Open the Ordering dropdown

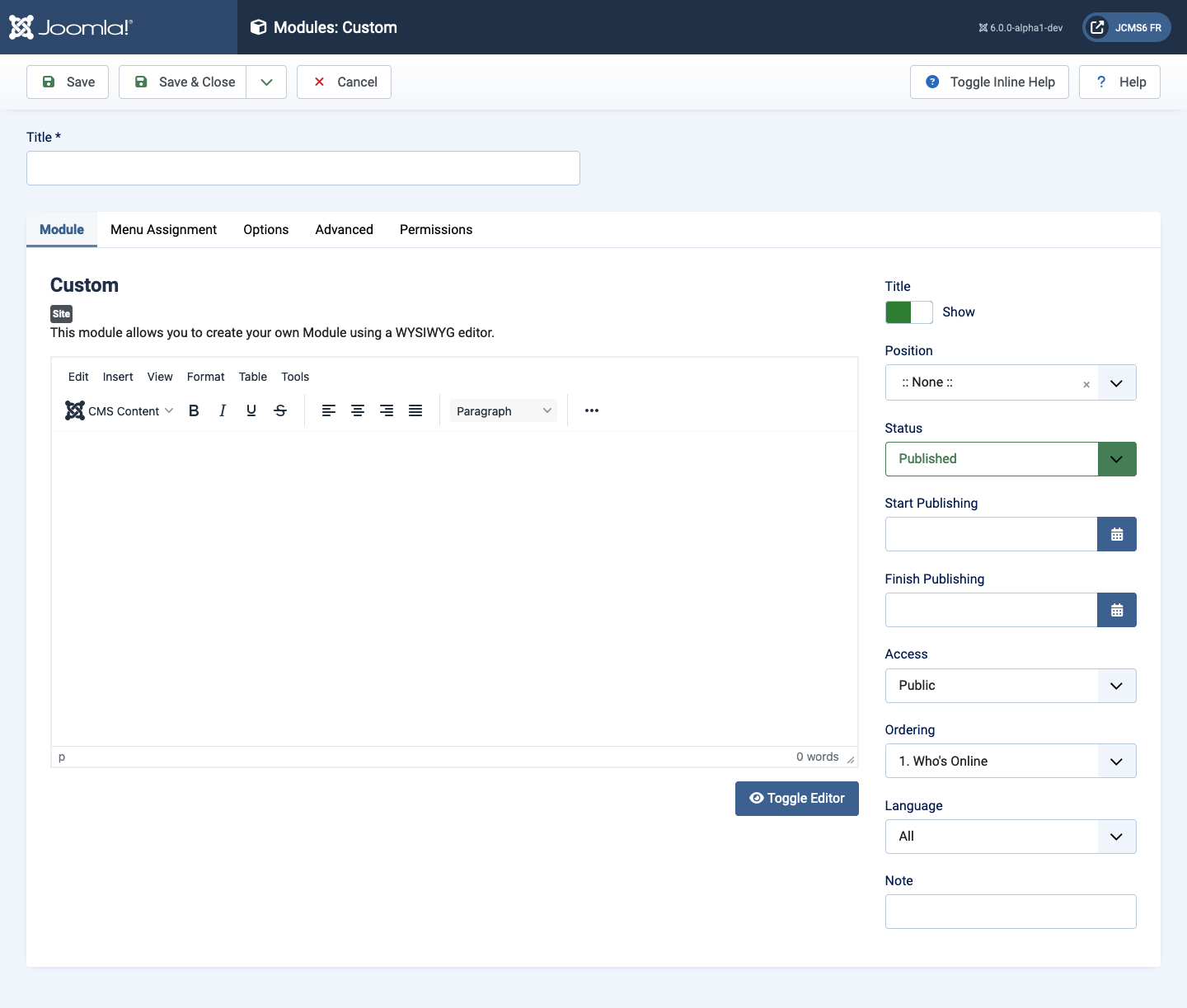click(x=1011, y=761)
